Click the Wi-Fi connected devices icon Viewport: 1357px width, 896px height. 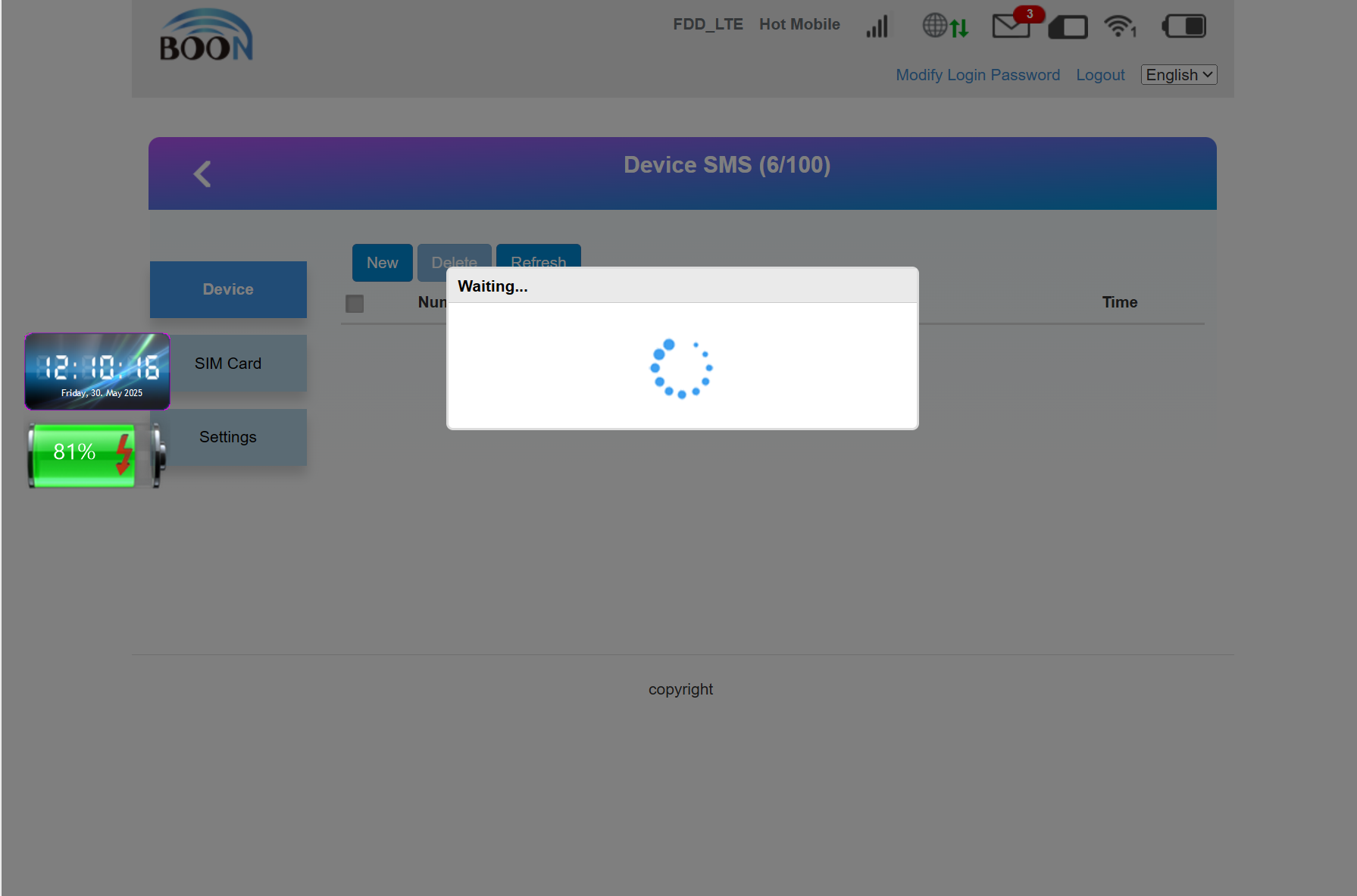point(1119,27)
